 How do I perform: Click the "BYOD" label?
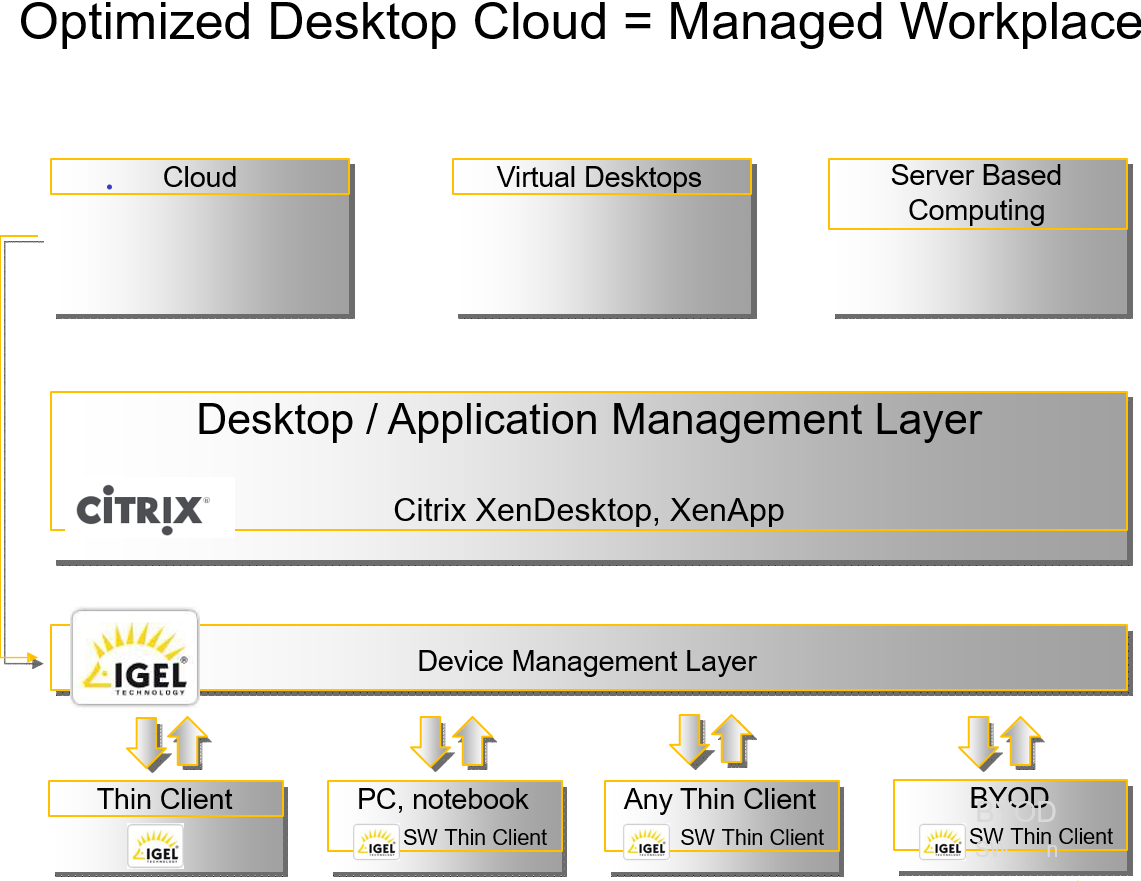1009,797
